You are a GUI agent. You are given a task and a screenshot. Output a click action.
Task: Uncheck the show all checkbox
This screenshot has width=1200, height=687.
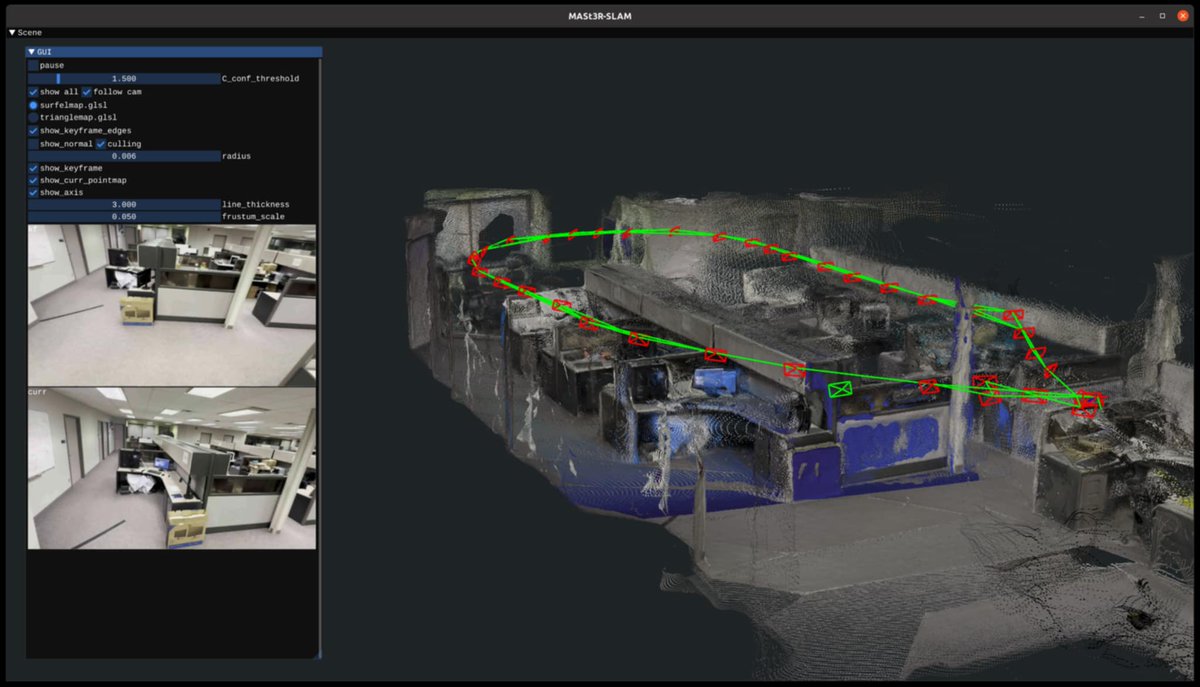click(33, 91)
